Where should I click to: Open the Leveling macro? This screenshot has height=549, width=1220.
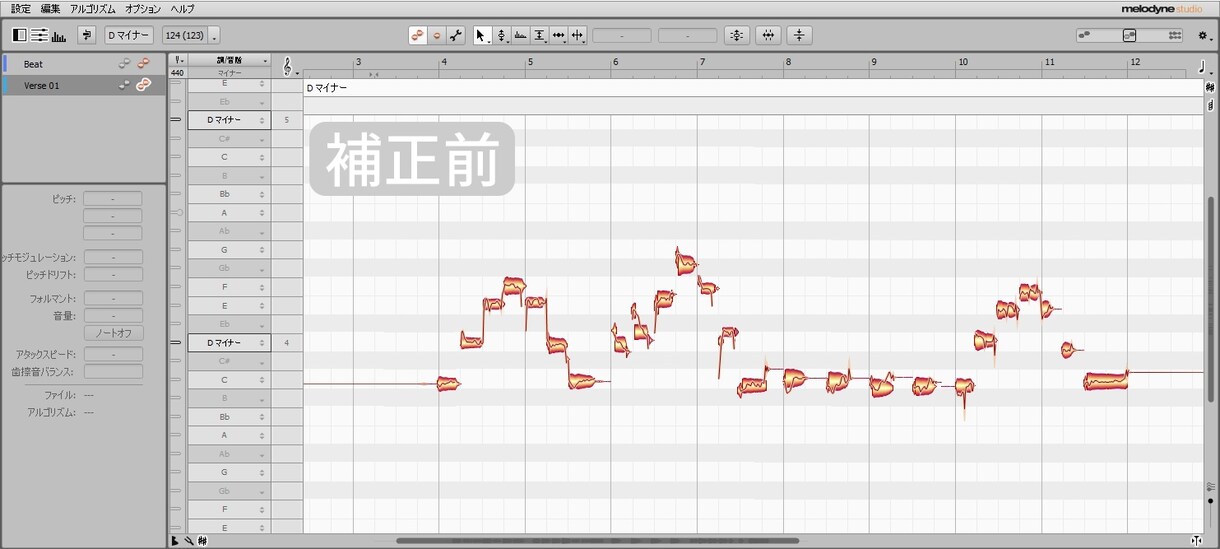tap(799, 35)
